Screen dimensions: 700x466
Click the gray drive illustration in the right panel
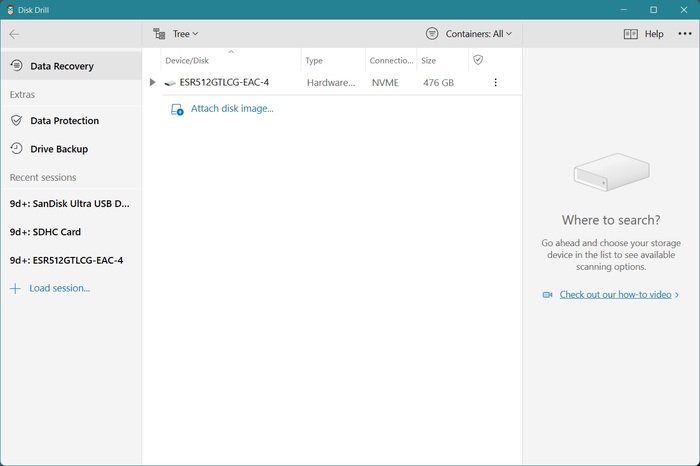pos(611,172)
